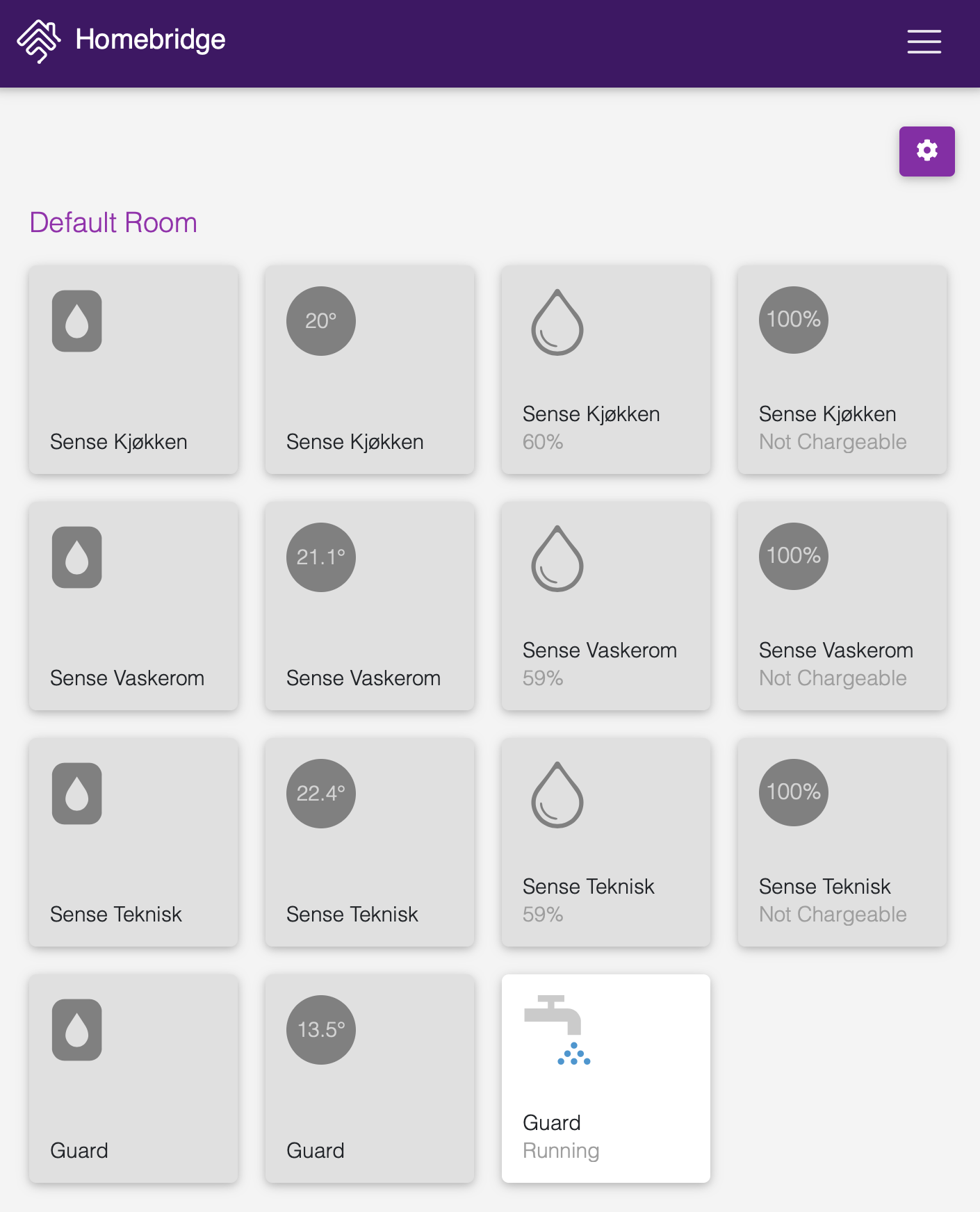This screenshot has width=980, height=1212.
Task: Open Sense Teknisk 59% humidity tile
Action: pos(606,842)
